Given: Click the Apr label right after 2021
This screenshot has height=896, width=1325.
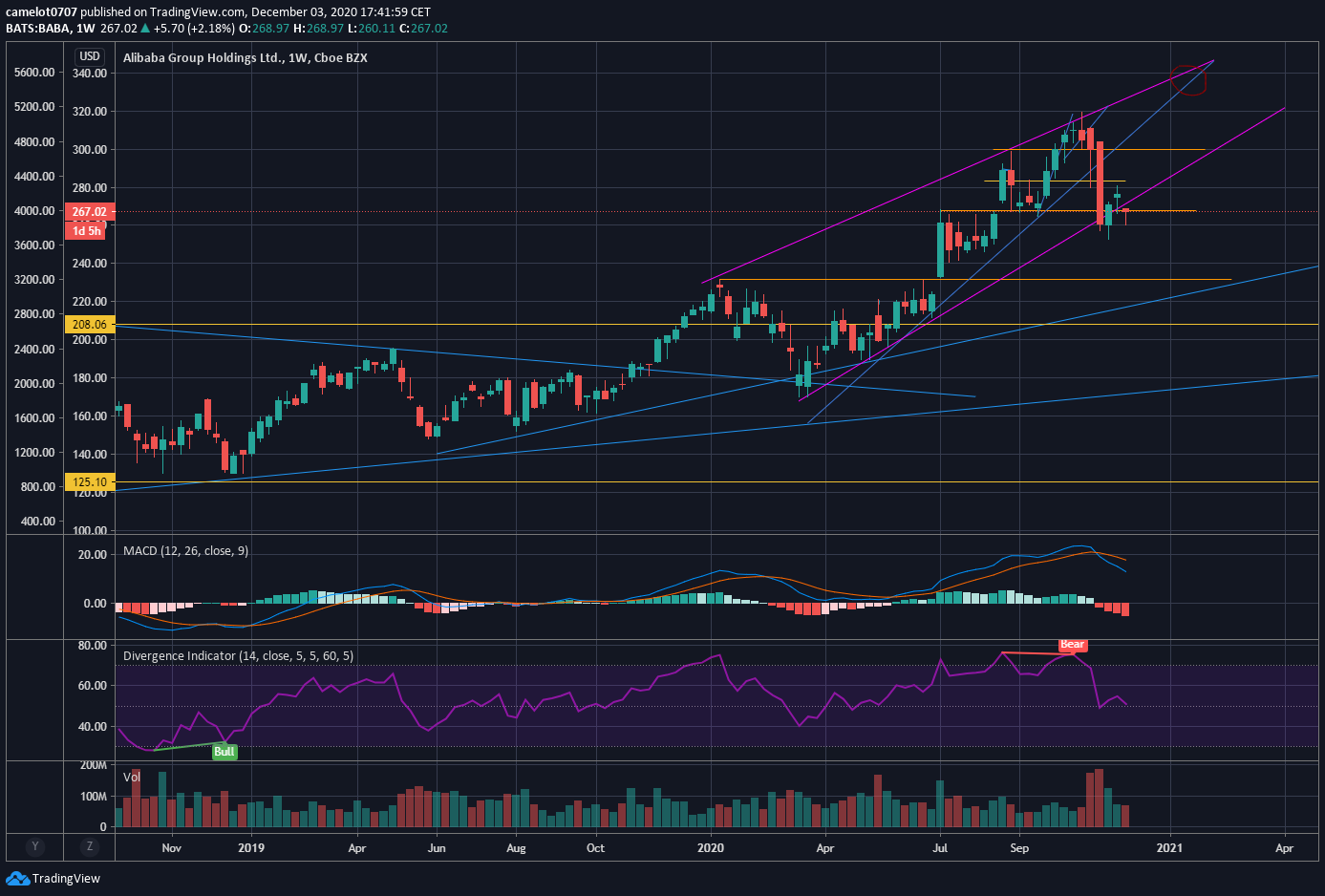Looking at the screenshot, I should click(x=1284, y=848).
